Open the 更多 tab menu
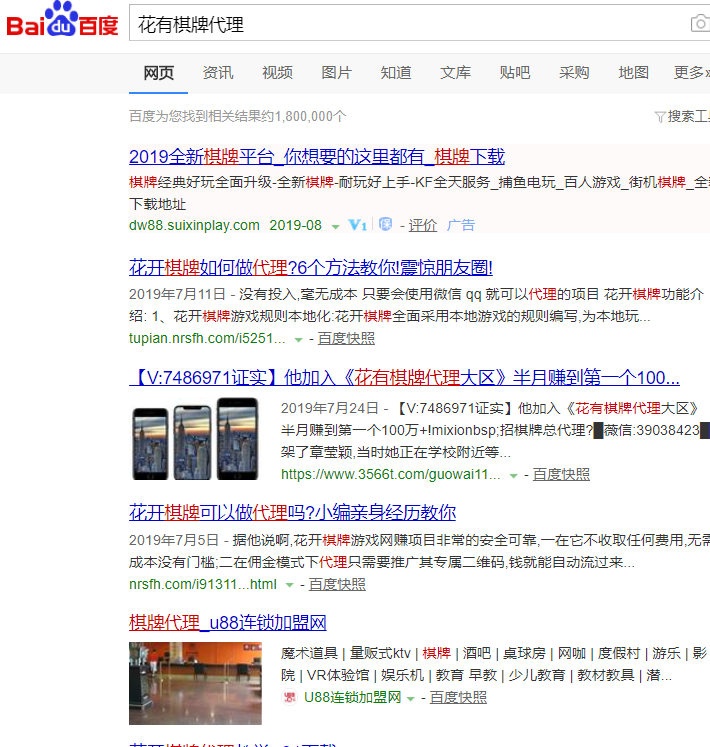The image size is (710, 747). [691, 73]
